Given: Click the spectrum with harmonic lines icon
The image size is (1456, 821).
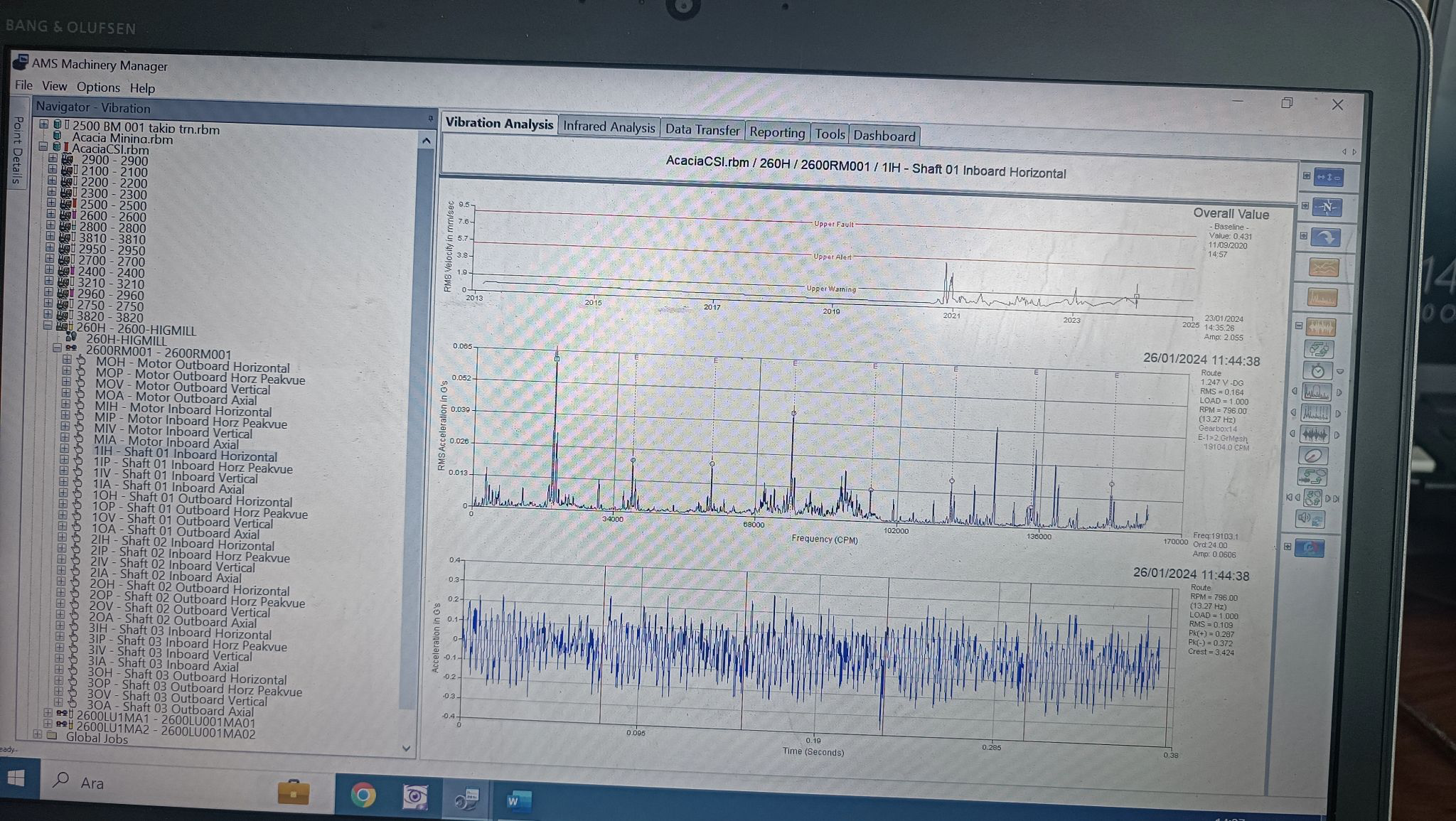Looking at the screenshot, I should (1315, 413).
